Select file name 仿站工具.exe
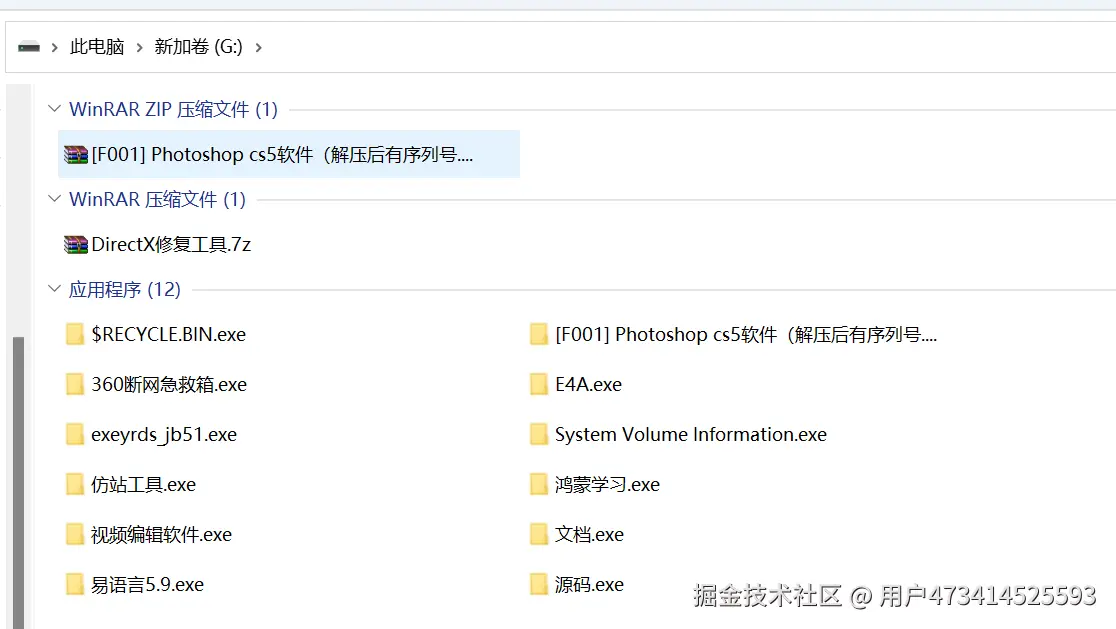Image resolution: width=1116 pixels, height=629 pixels. point(143,485)
